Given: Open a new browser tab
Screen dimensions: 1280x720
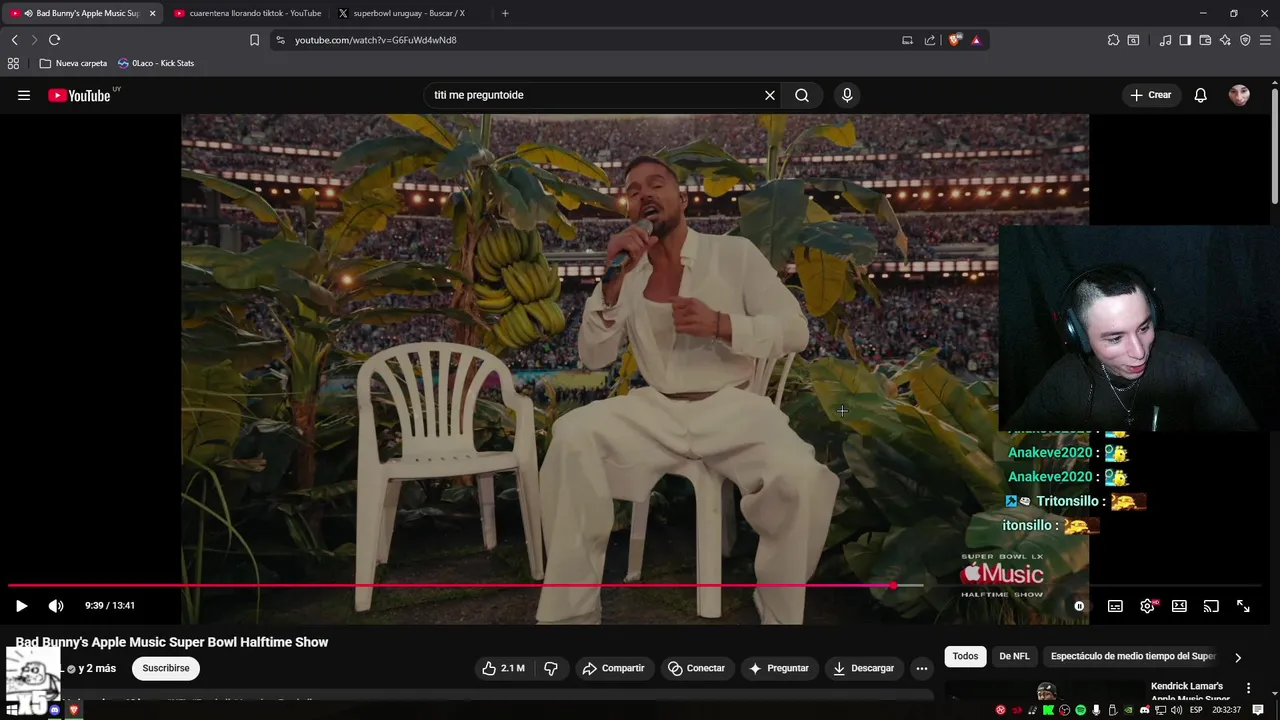Looking at the screenshot, I should click(x=504, y=13).
